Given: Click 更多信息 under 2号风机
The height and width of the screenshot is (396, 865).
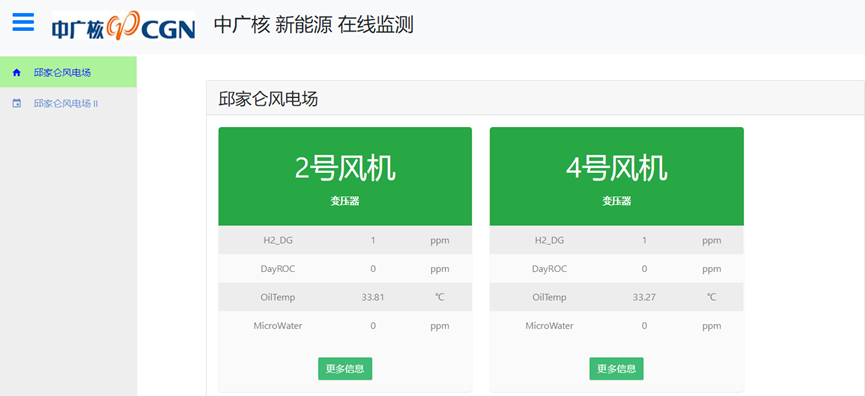Looking at the screenshot, I should pos(345,369).
